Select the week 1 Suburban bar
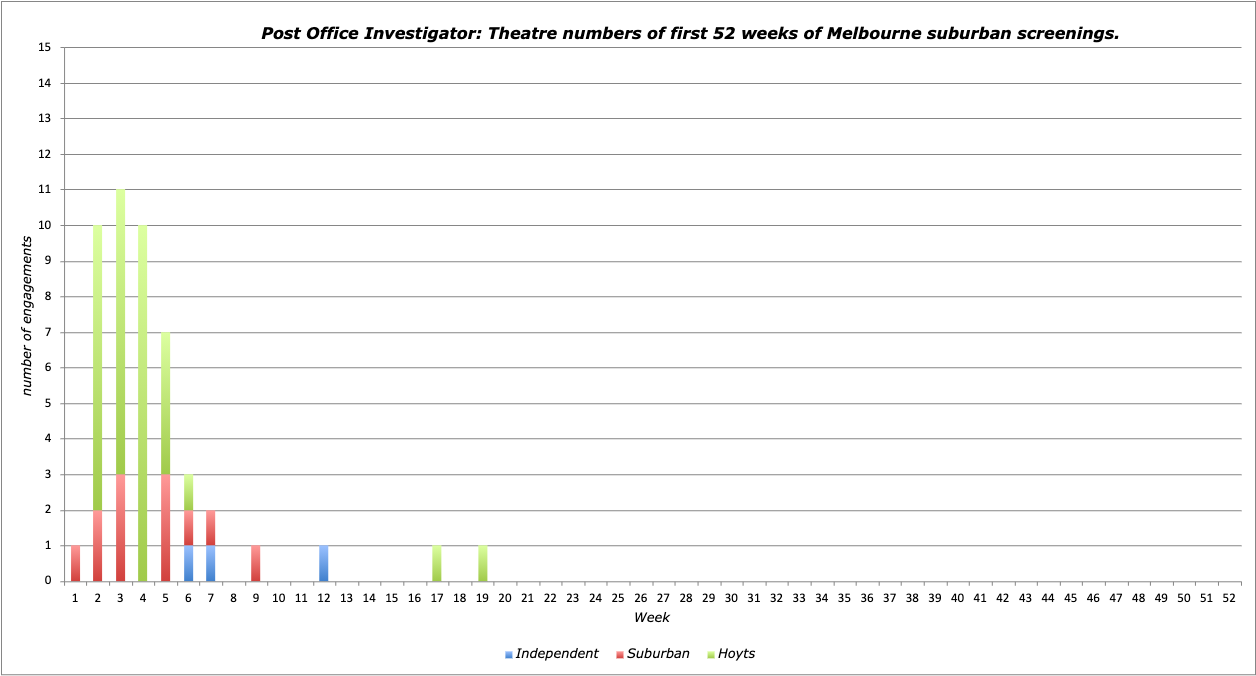Image resolution: width=1256 pixels, height=676 pixels. (75, 563)
